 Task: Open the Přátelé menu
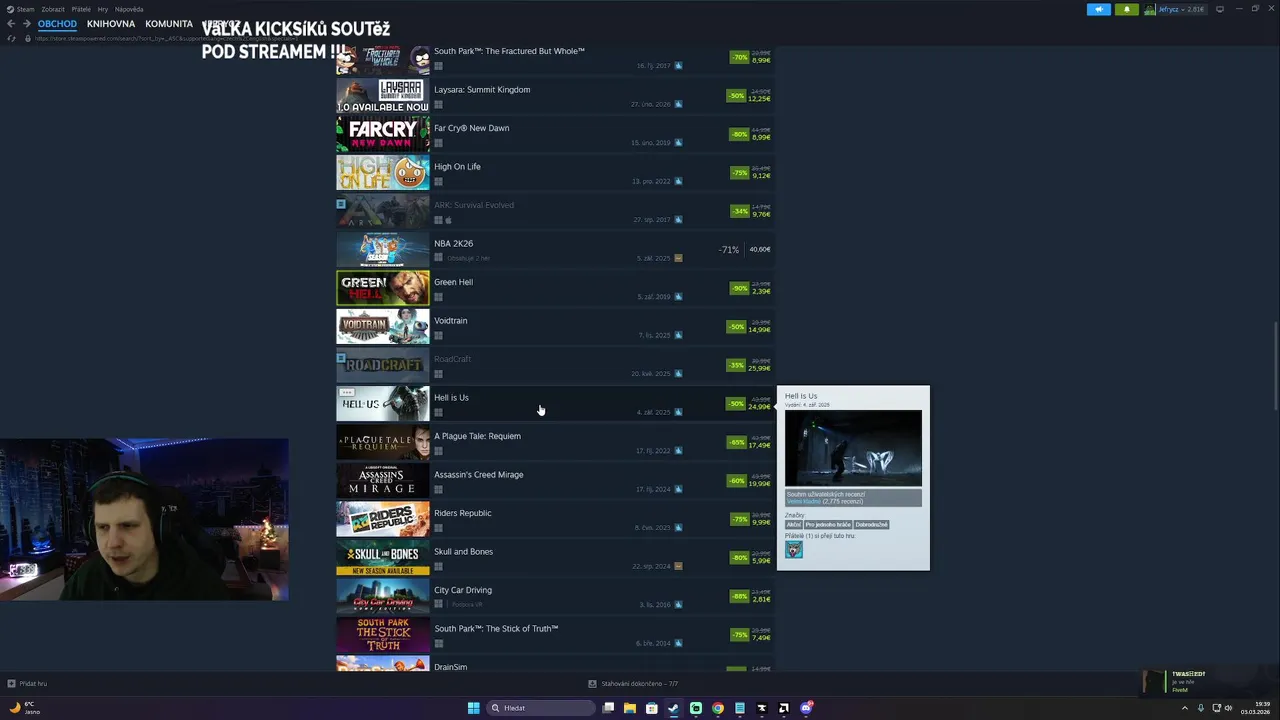coord(81,9)
